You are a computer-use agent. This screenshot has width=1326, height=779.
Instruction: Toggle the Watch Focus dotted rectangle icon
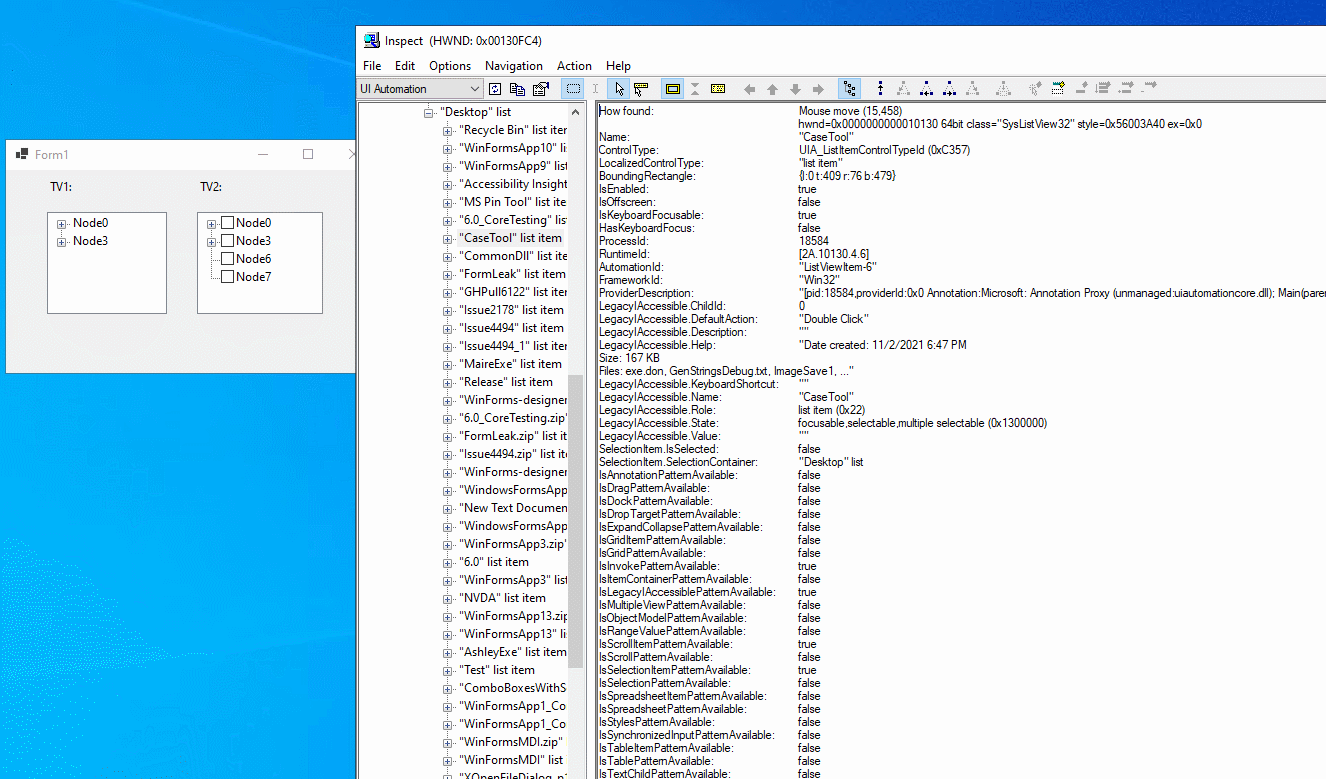(573, 89)
